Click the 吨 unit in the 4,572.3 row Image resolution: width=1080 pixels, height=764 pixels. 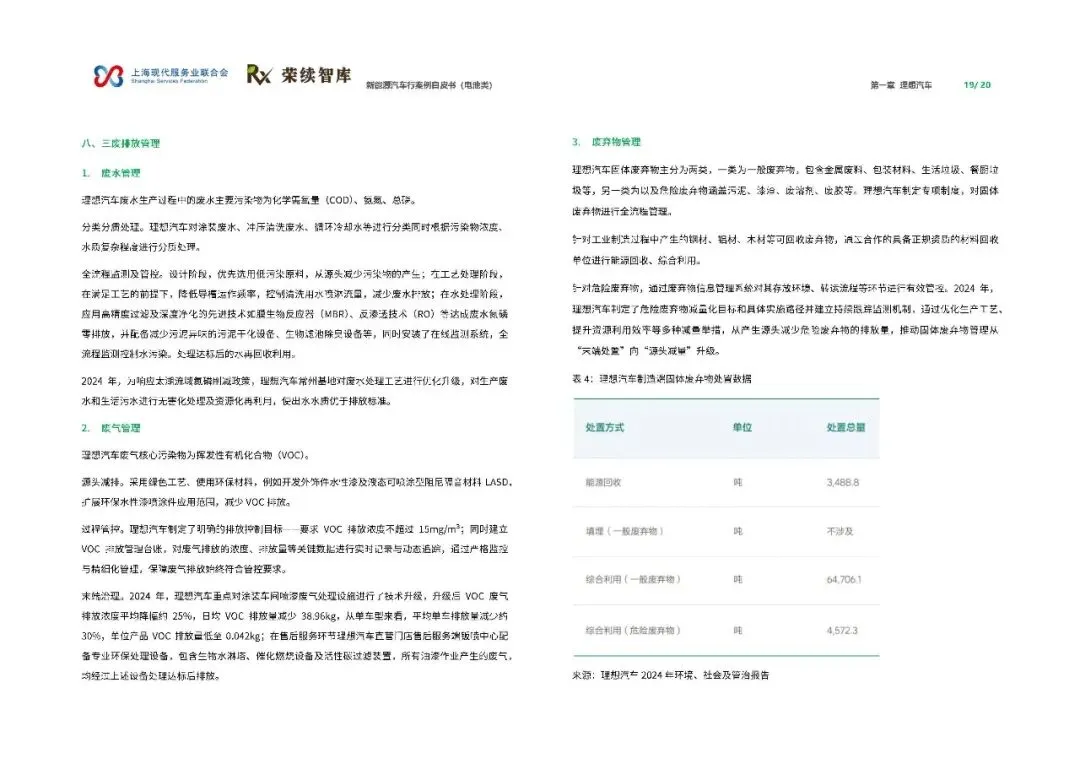pyautogui.click(x=738, y=630)
